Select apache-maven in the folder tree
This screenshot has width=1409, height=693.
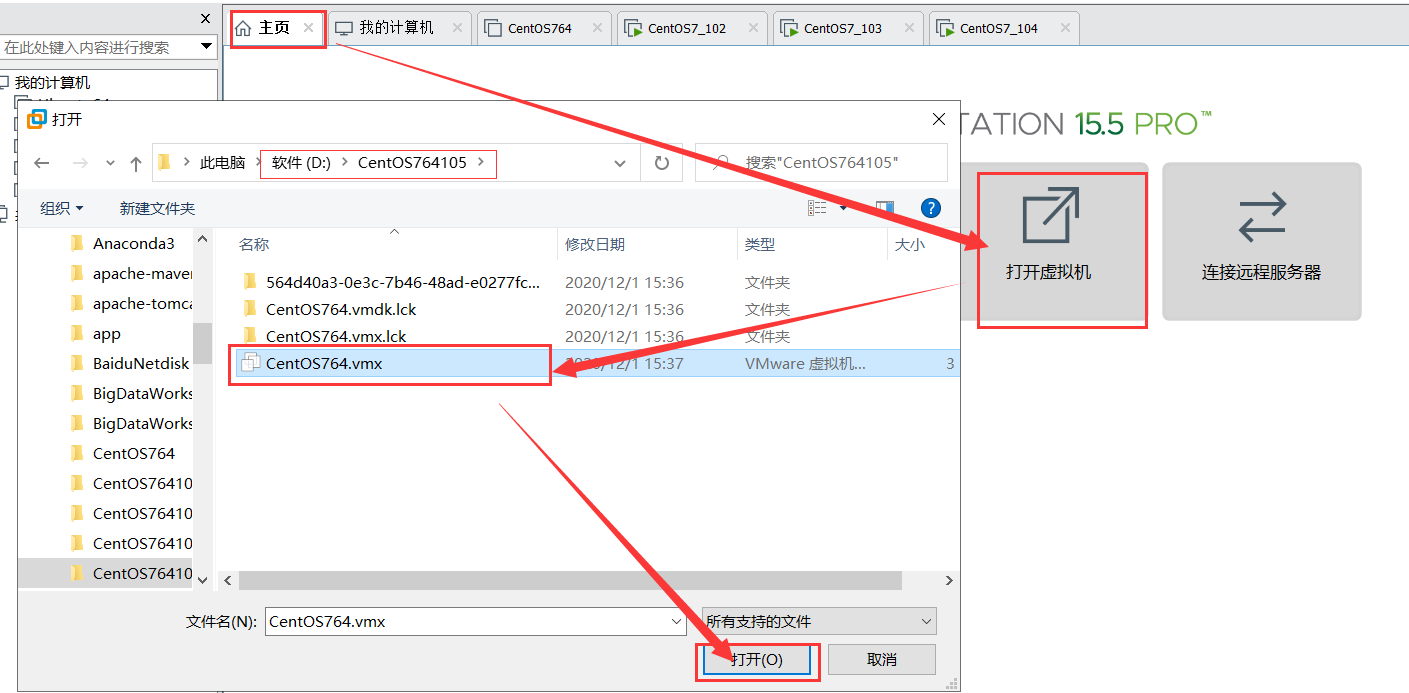(142, 273)
